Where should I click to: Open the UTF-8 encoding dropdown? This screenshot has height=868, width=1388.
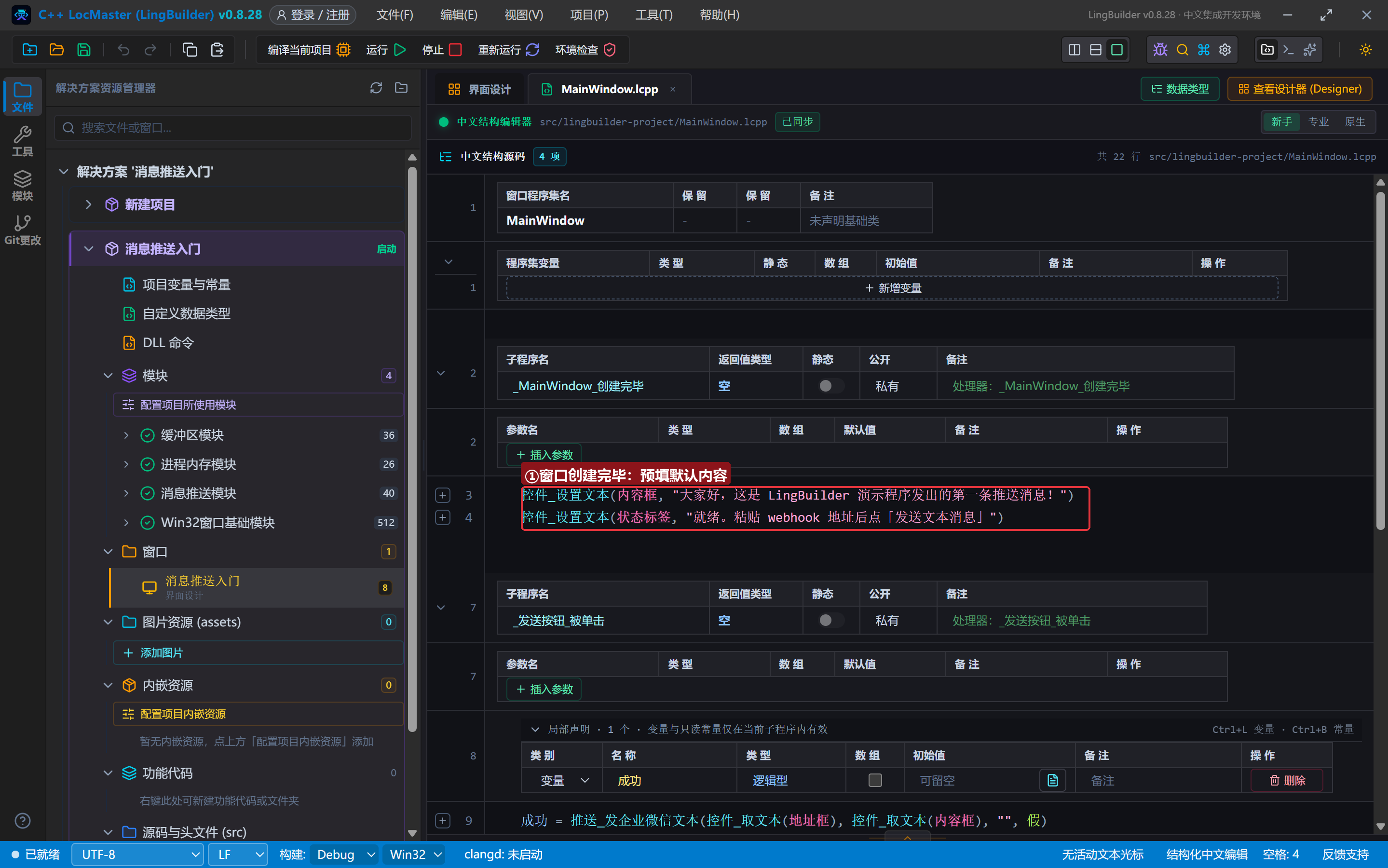tap(138, 854)
